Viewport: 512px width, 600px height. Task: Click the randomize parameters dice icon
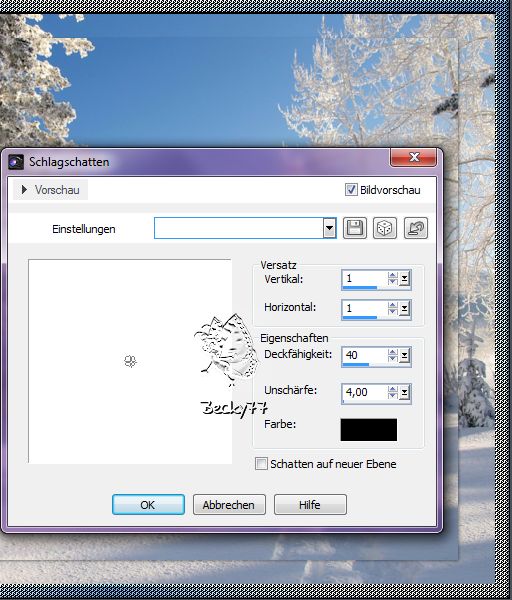(x=385, y=228)
